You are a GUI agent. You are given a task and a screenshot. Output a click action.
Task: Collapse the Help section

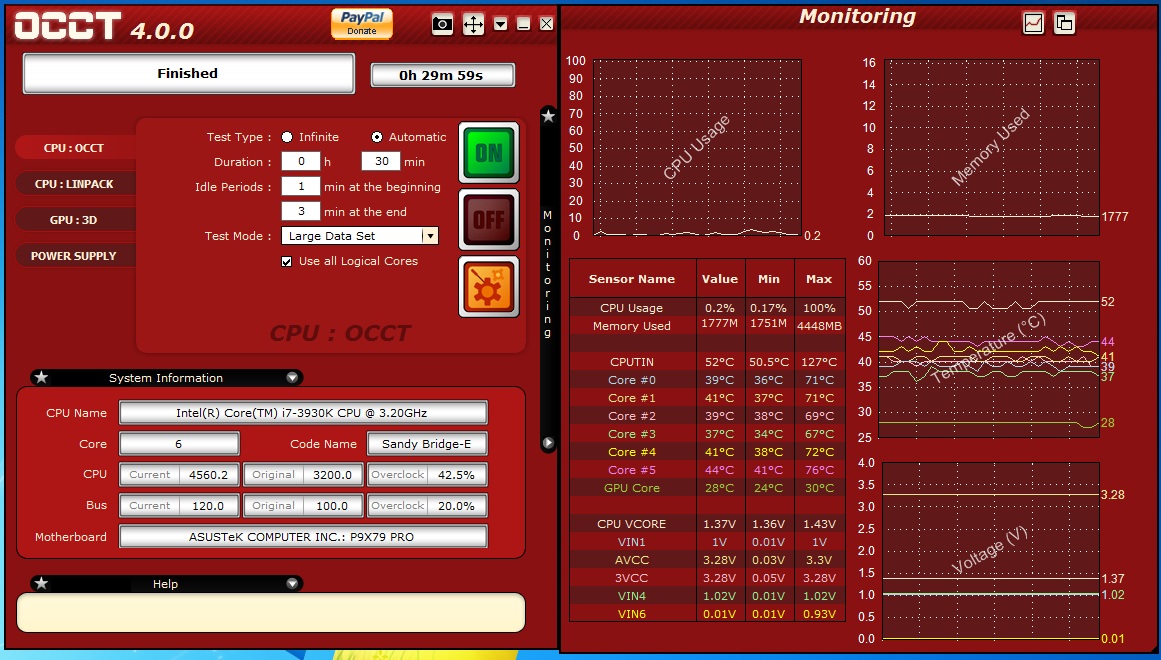pyautogui.click(x=292, y=584)
